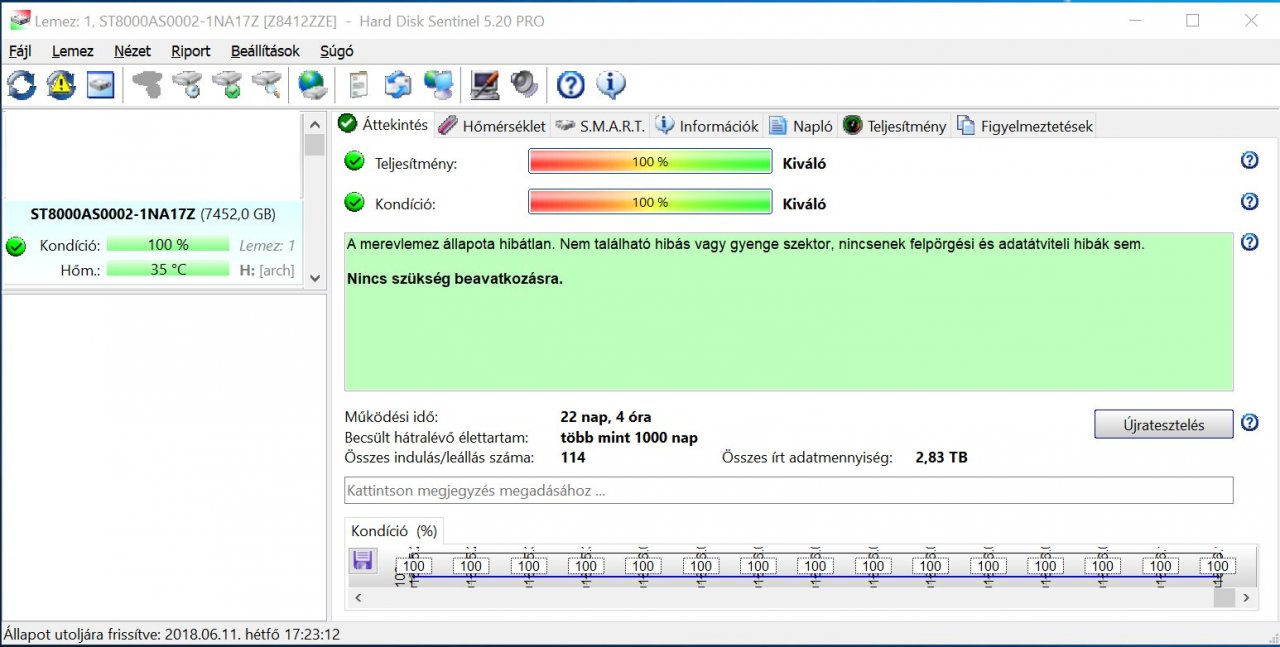
Task: Click the chart horizontal scrollbar thumb
Action: [x=1224, y=597]
